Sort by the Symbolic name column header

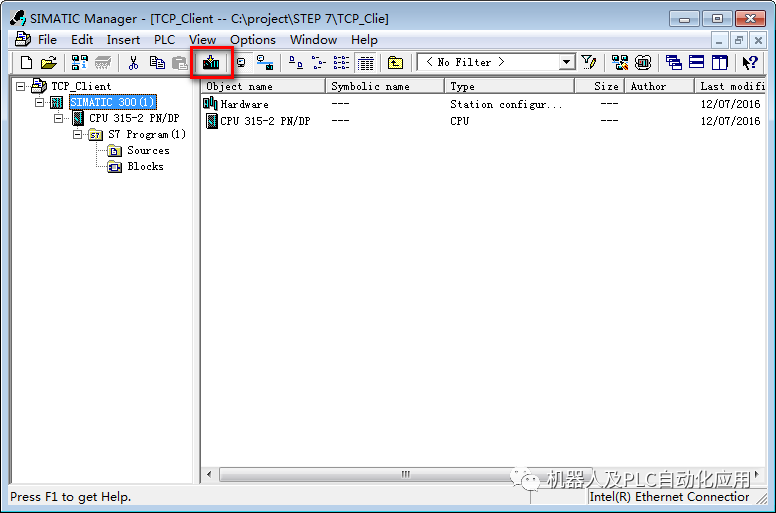[385, 86]
